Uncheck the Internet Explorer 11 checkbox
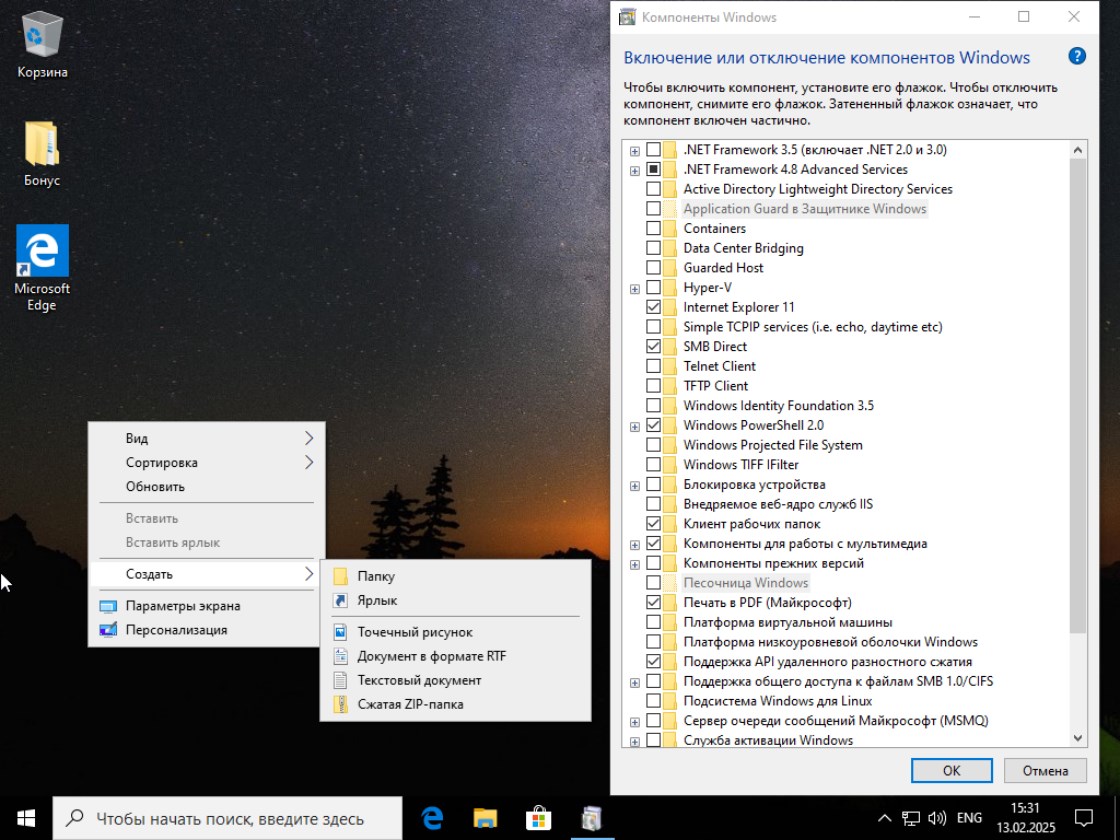This screenshot has height=840, width=1120. pos(653,307)
